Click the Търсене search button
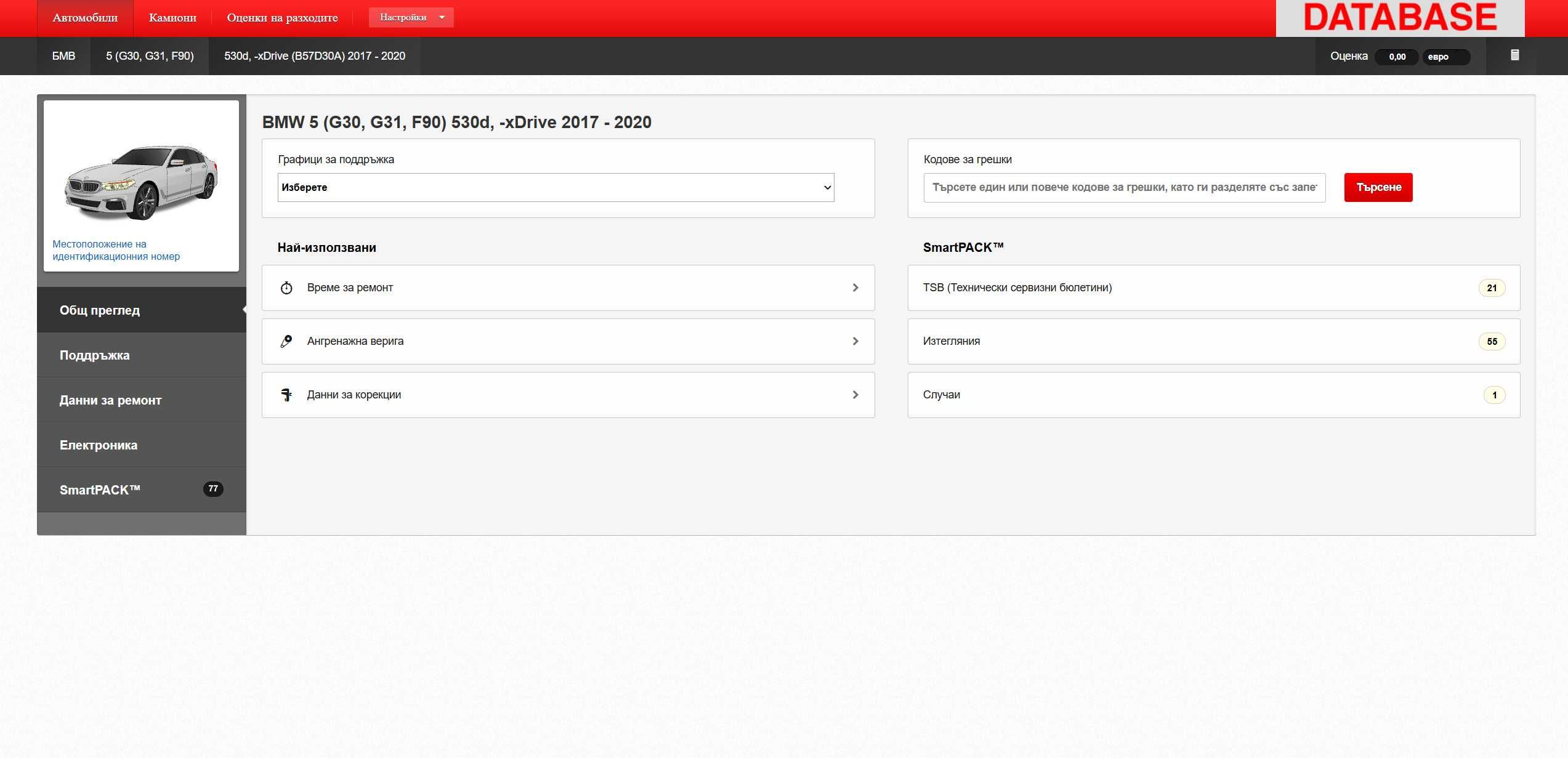 [x=1378, y=187]
